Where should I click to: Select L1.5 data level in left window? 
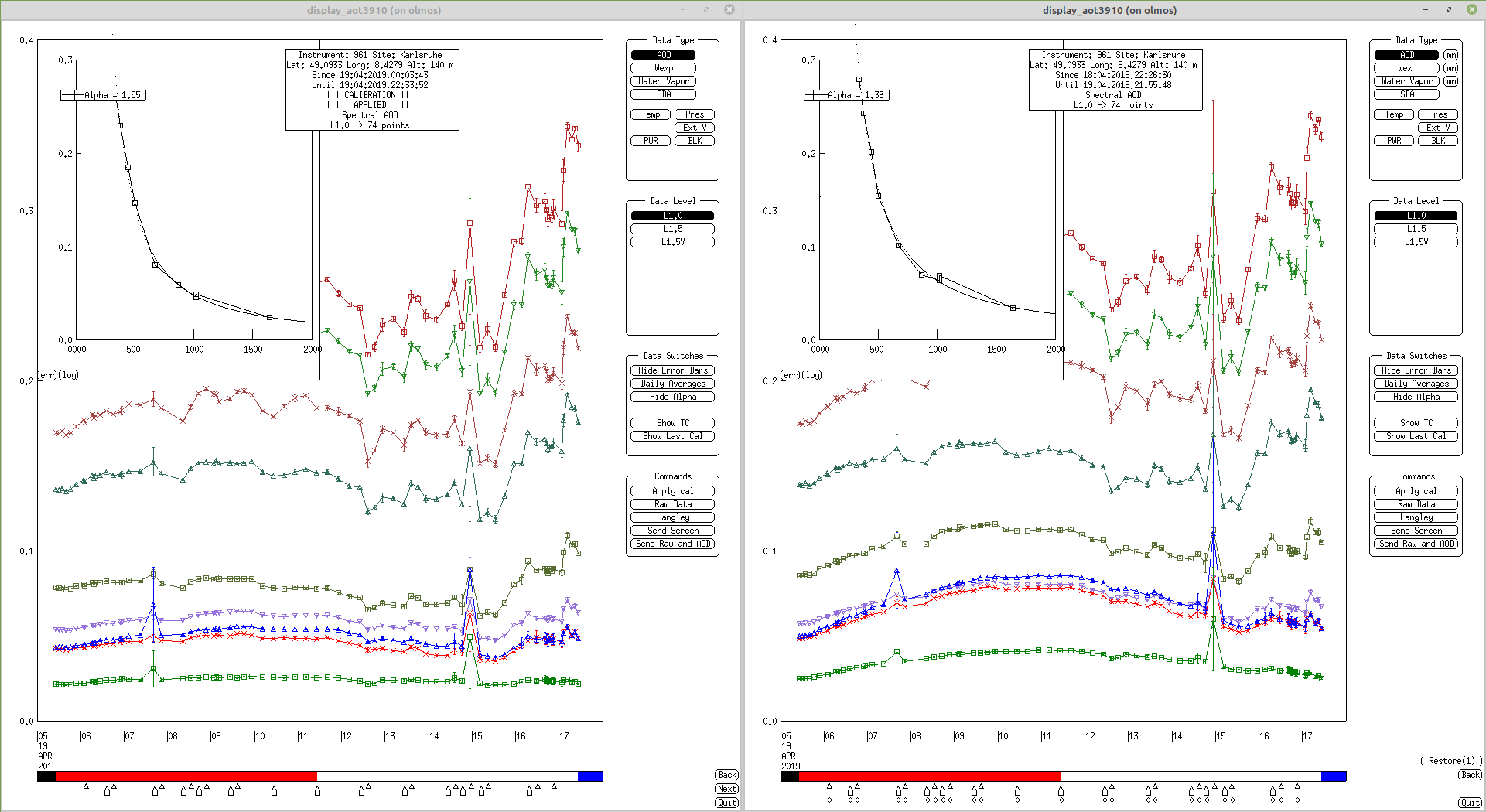[x=673, y=229]
